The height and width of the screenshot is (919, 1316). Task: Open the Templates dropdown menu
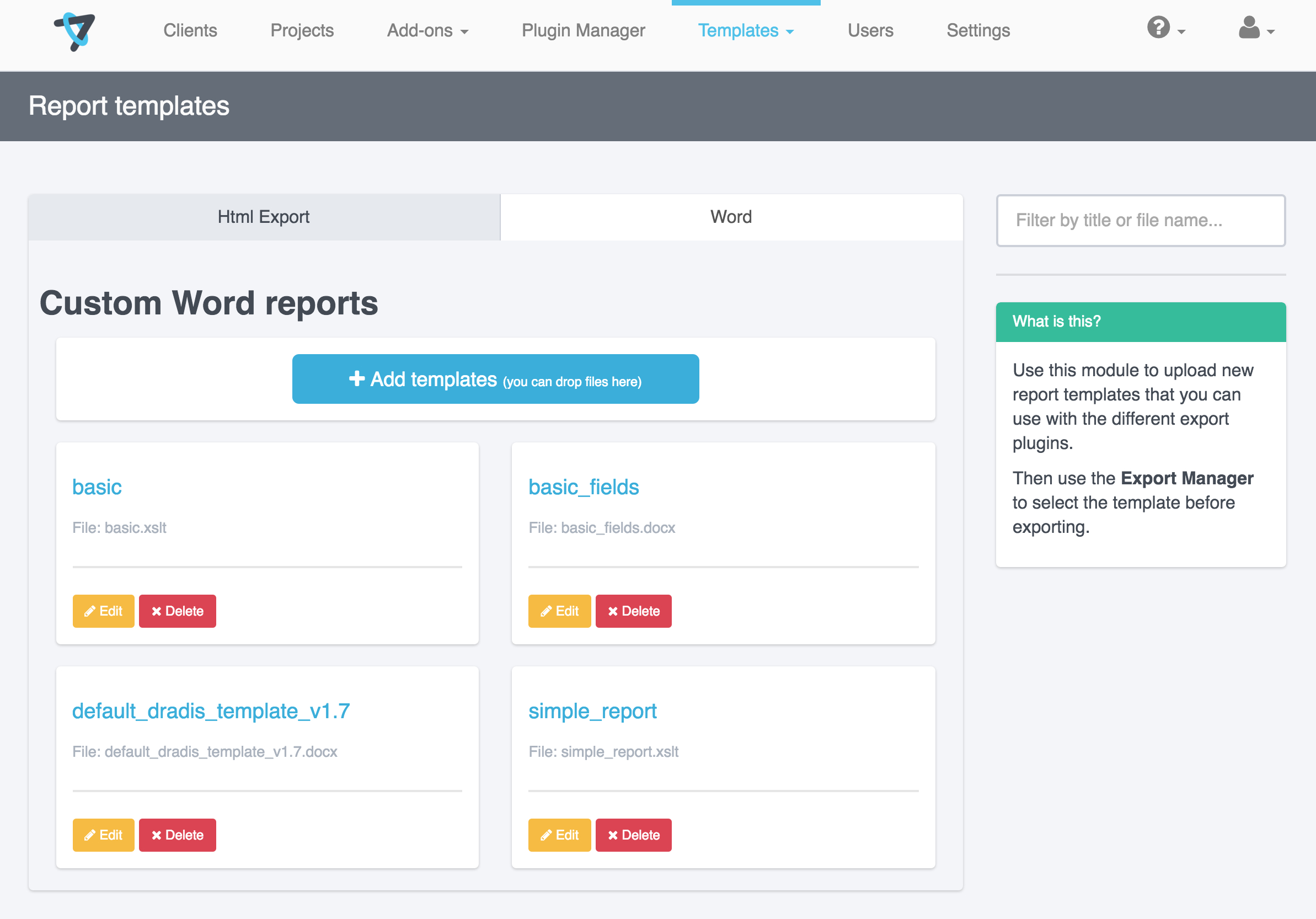748,29
